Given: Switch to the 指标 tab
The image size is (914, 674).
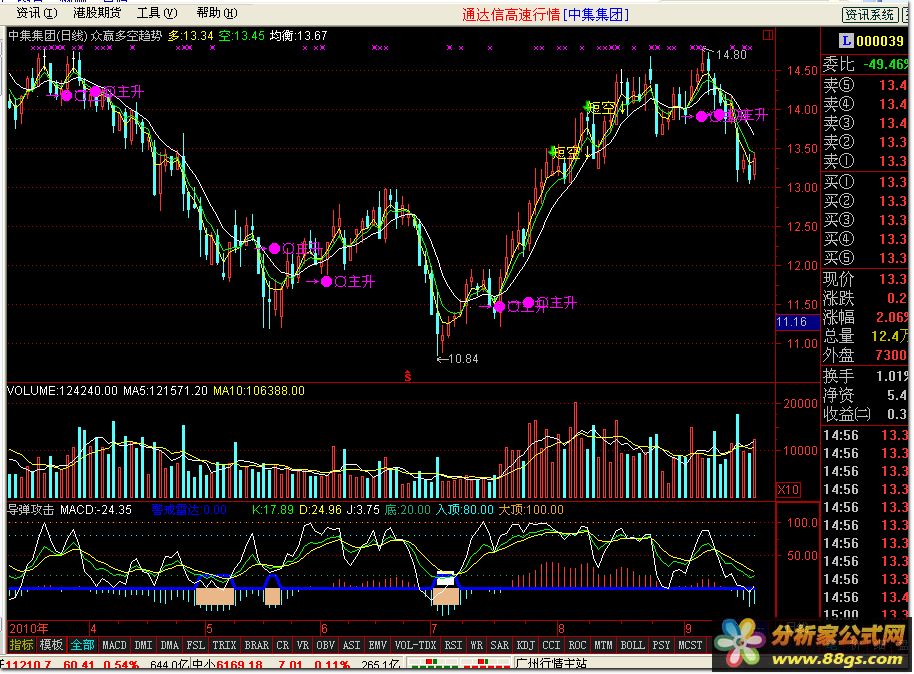Looking at the screenshot, I should click(22, 645).
